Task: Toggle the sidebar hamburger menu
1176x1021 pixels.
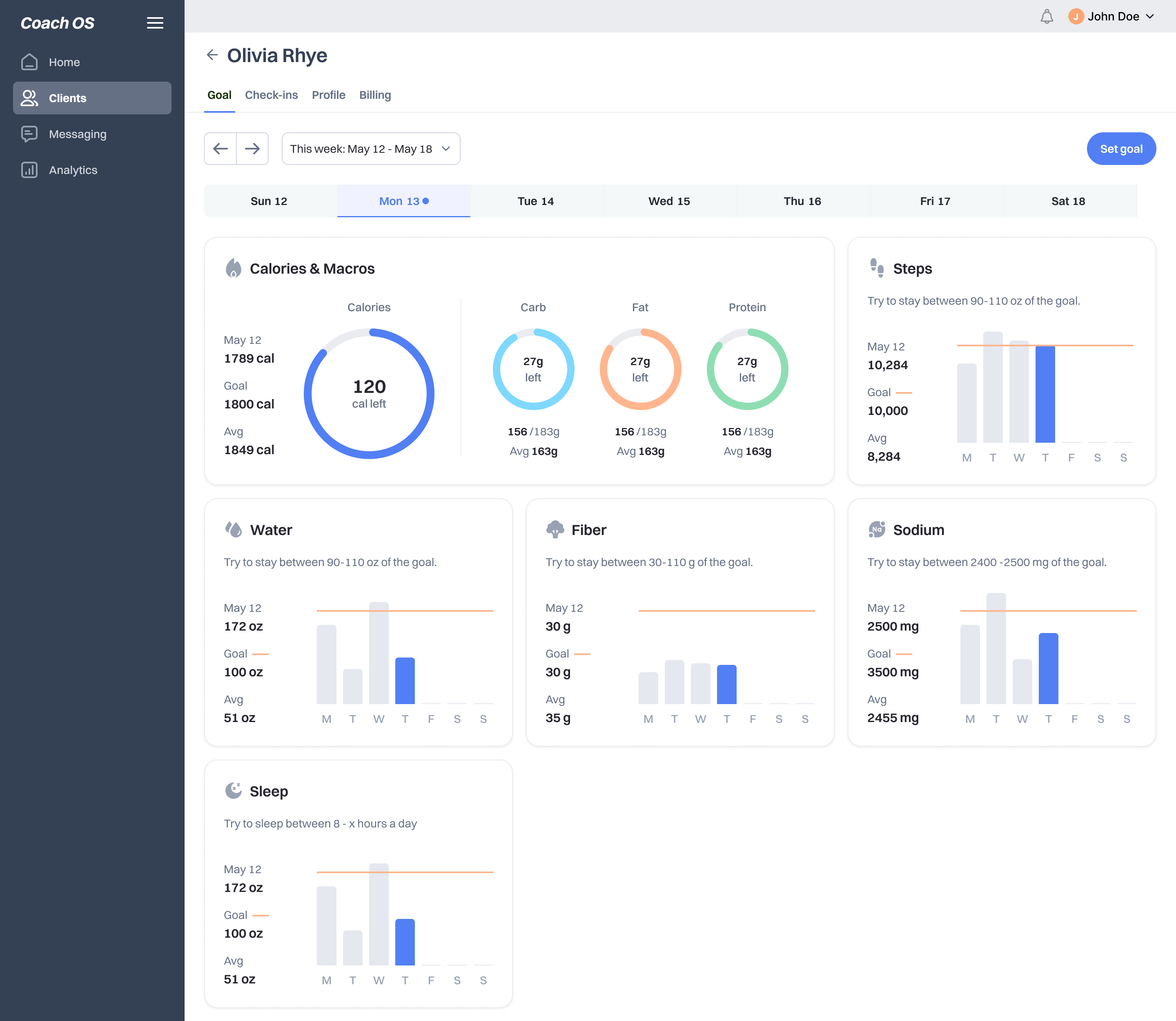Action: (155, 23)
